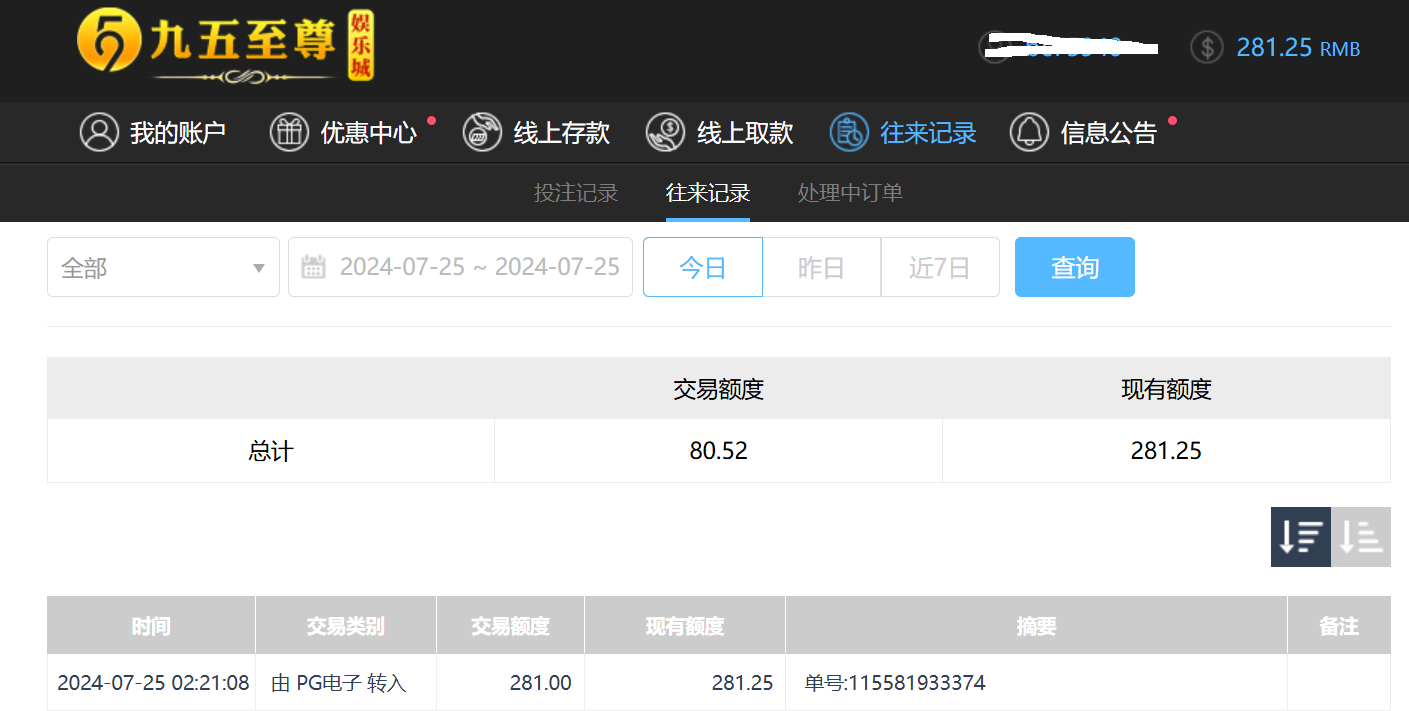This screenshot has width=1409, height=711.
Task: Click the 线上存款 deposit icon
Action: [482, 132]
